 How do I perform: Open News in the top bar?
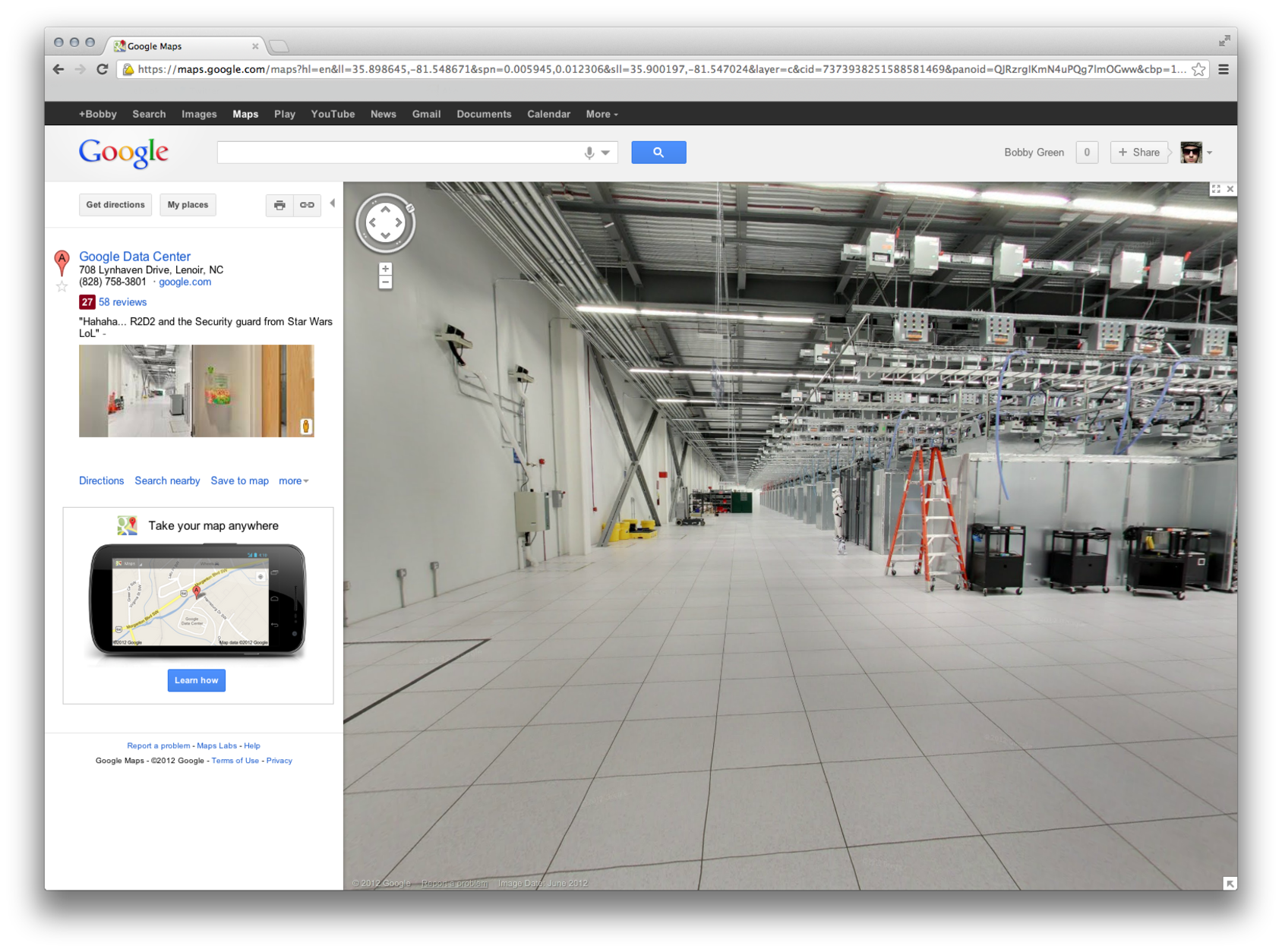[x=383, y=114]
